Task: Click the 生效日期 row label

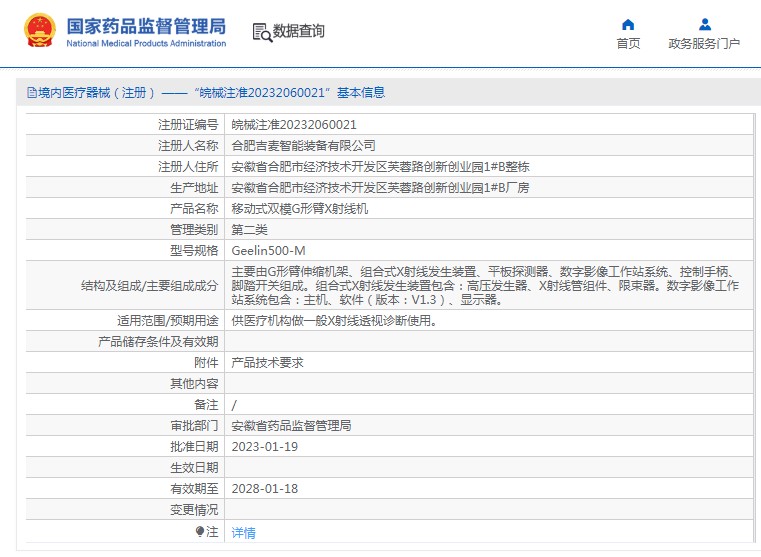Action: coord(194,468)
